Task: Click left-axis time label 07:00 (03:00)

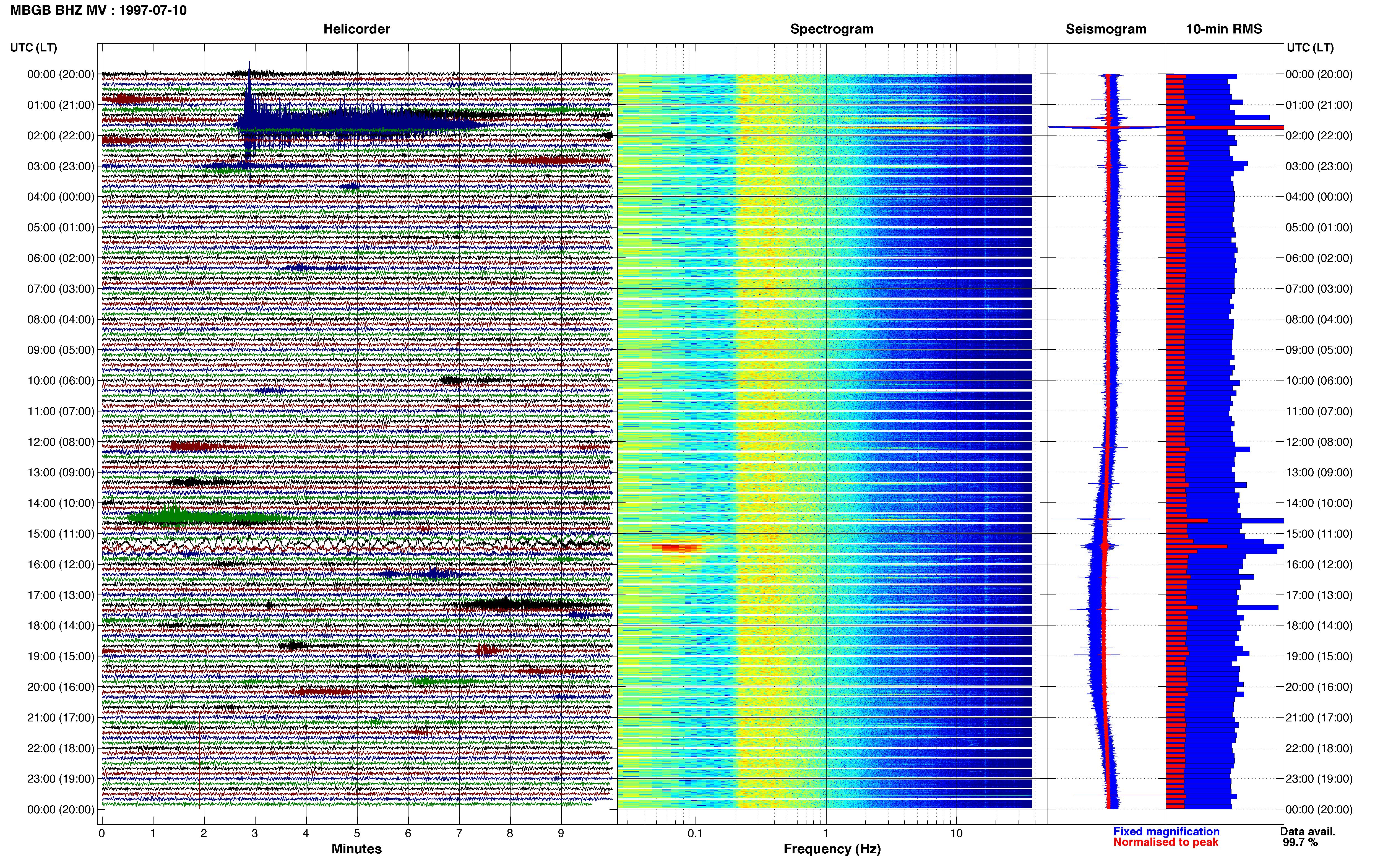Action: click(x=61, y=289)
